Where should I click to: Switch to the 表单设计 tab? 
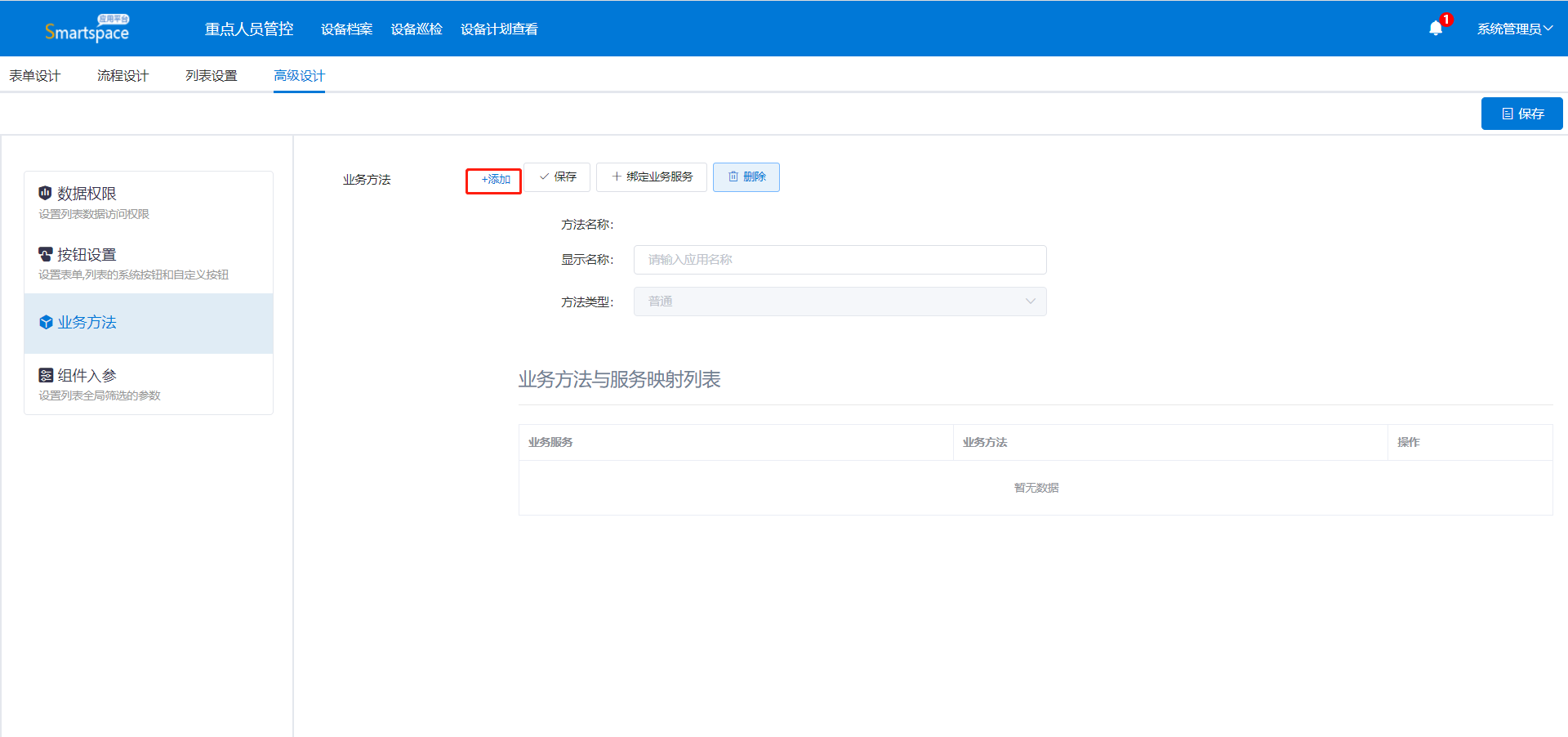(35, 75)
